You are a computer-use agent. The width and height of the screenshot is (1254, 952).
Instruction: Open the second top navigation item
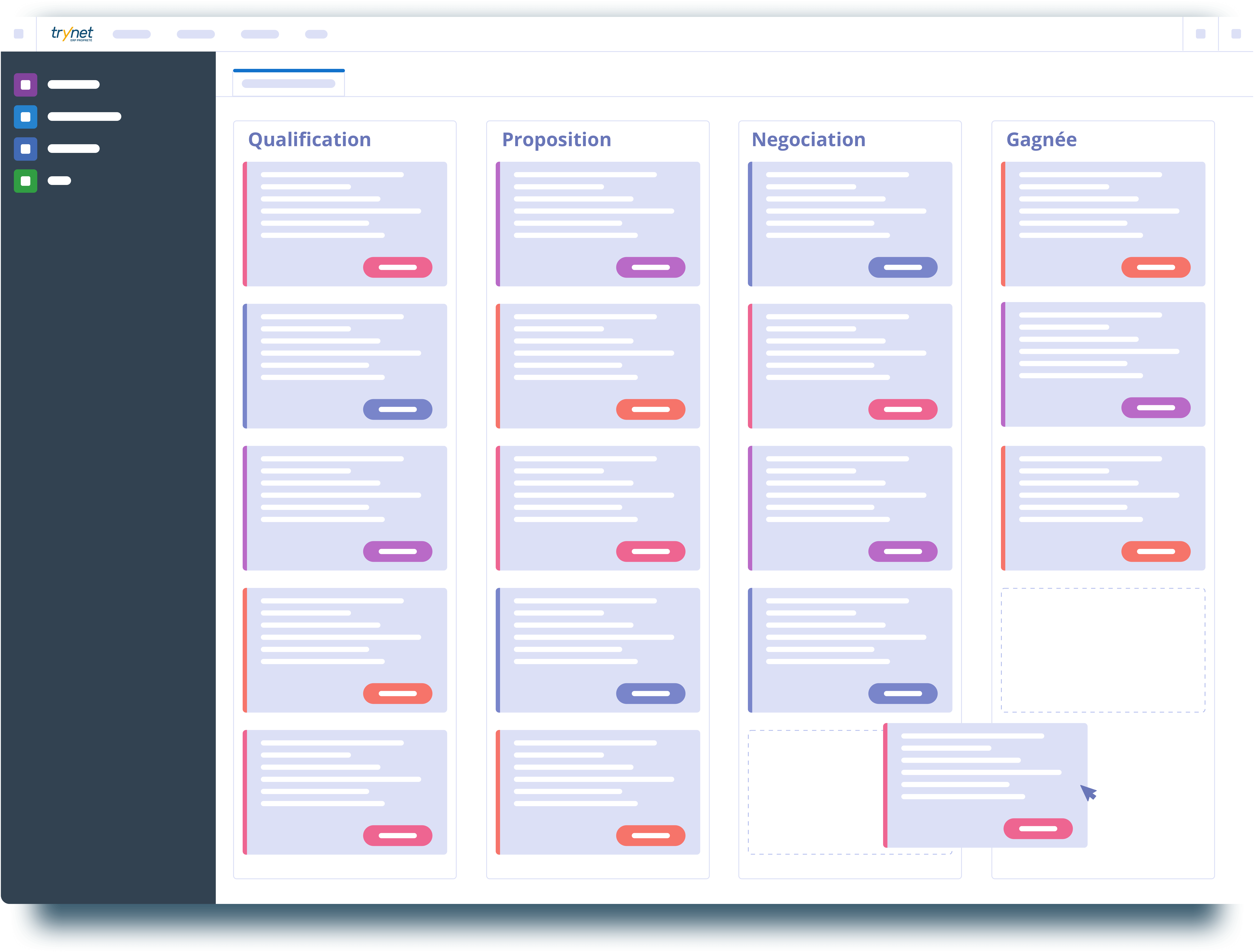(196, 34)
